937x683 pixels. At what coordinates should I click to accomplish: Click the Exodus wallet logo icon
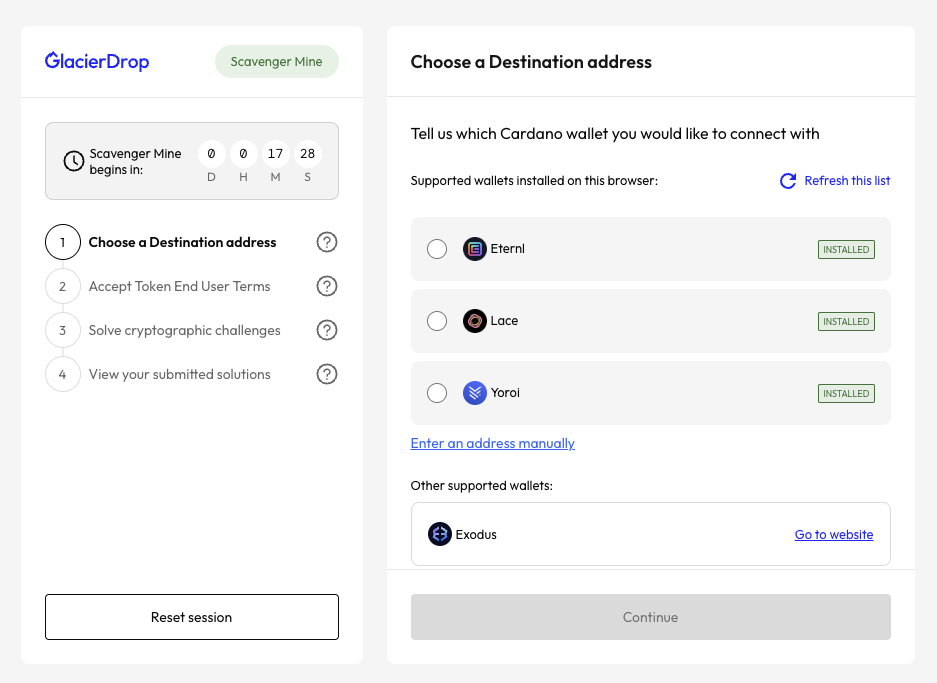(x=440, y=534)
